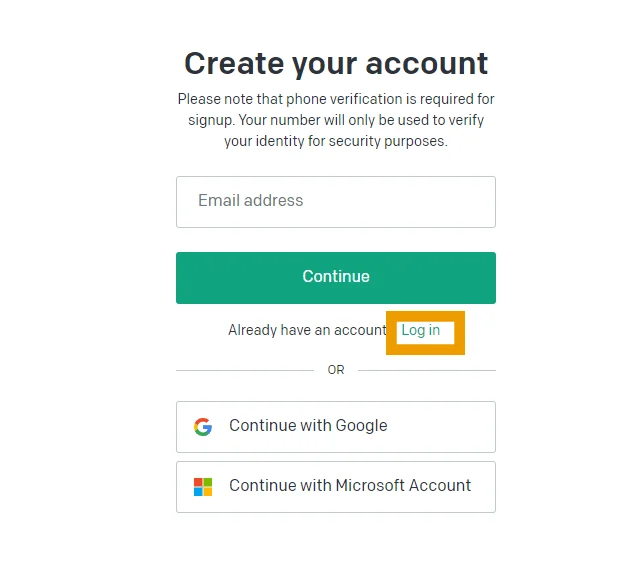Image resolution: width=643 pixels, height=580 pixels.
Task: Click the word Google in the sign-in button
Action: [361, 426]
